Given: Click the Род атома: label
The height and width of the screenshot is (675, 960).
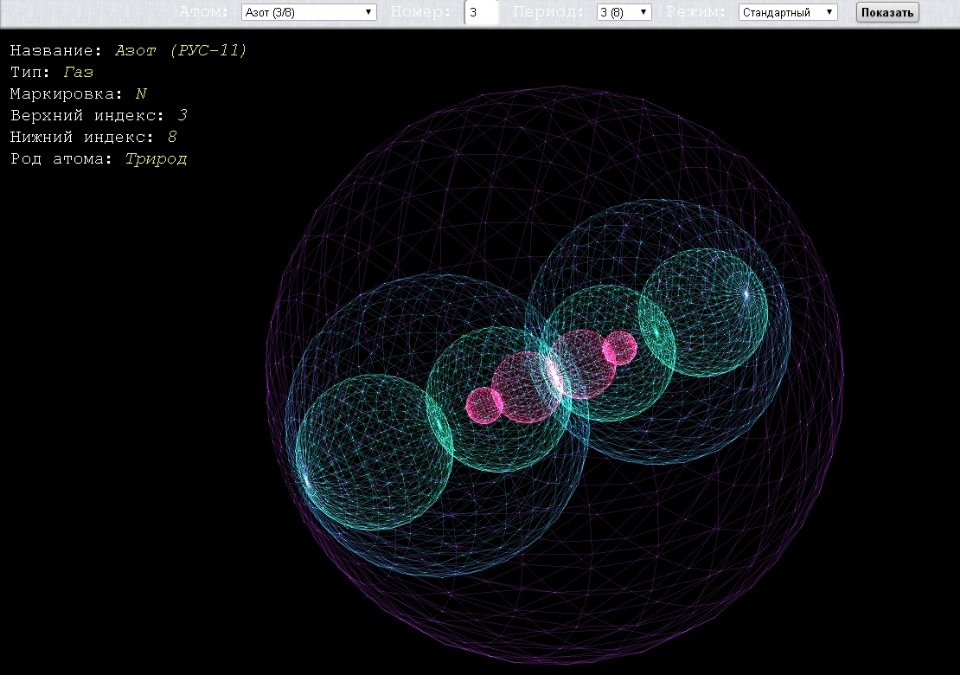Looking at the screenshot, I should coord(62,159).
